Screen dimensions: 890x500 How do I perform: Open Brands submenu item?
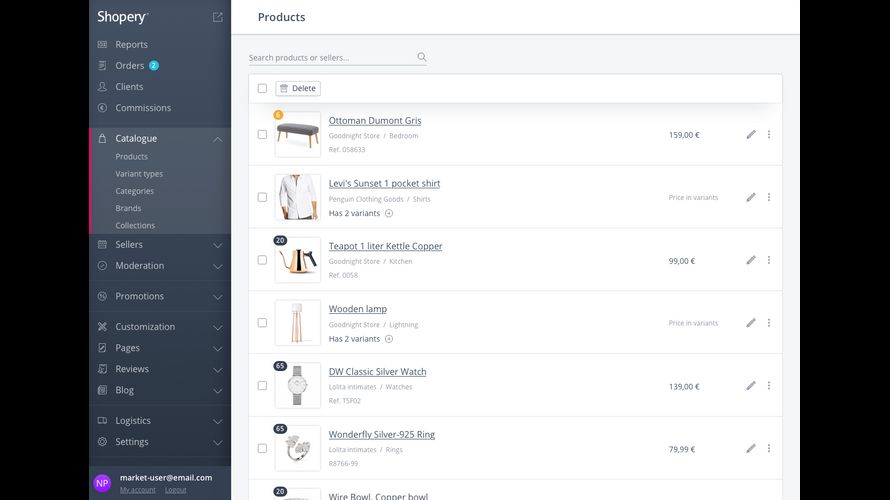[x=128, y=208]
